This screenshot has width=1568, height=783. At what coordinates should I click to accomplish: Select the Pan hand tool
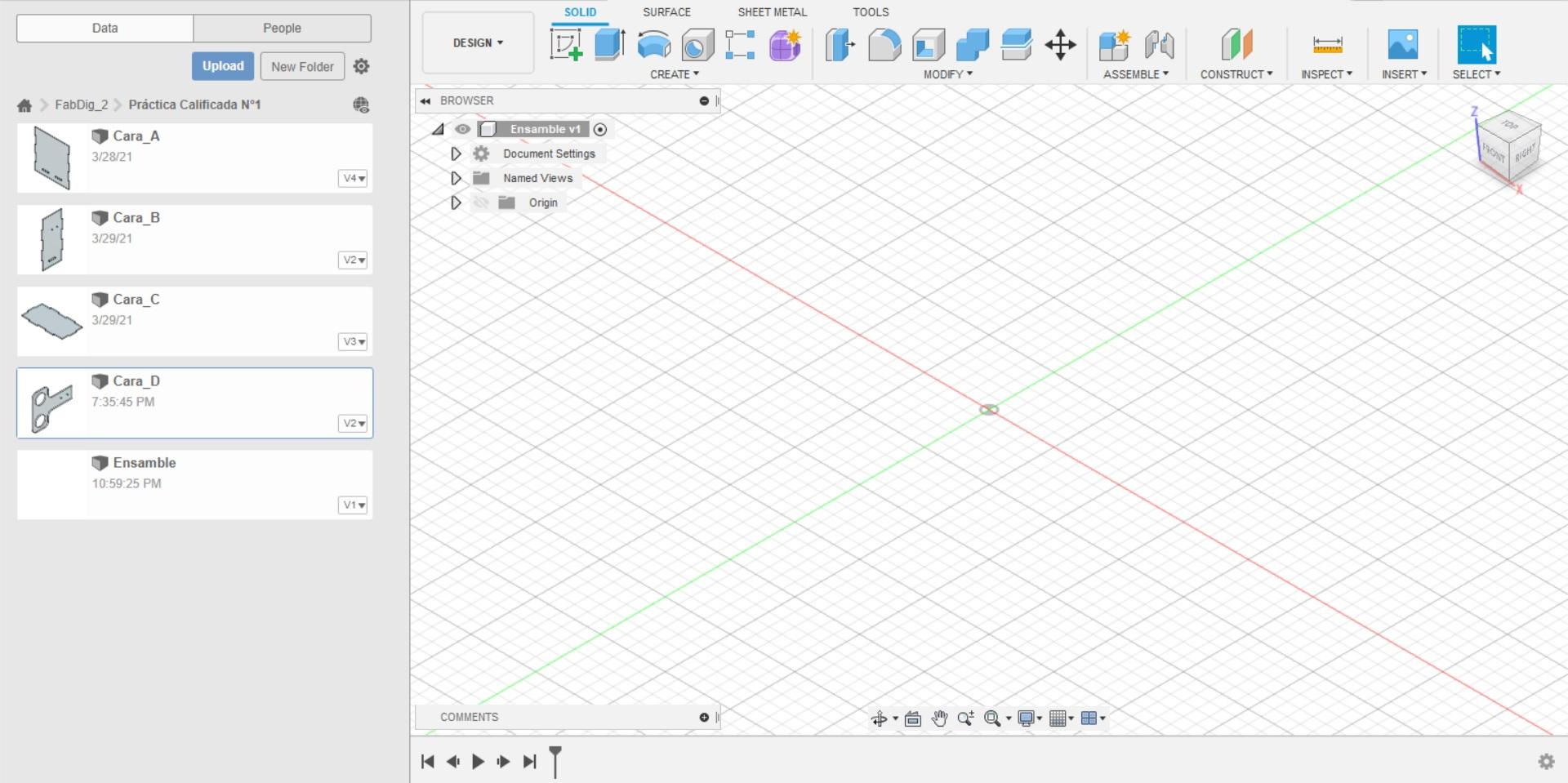point(940,718)
